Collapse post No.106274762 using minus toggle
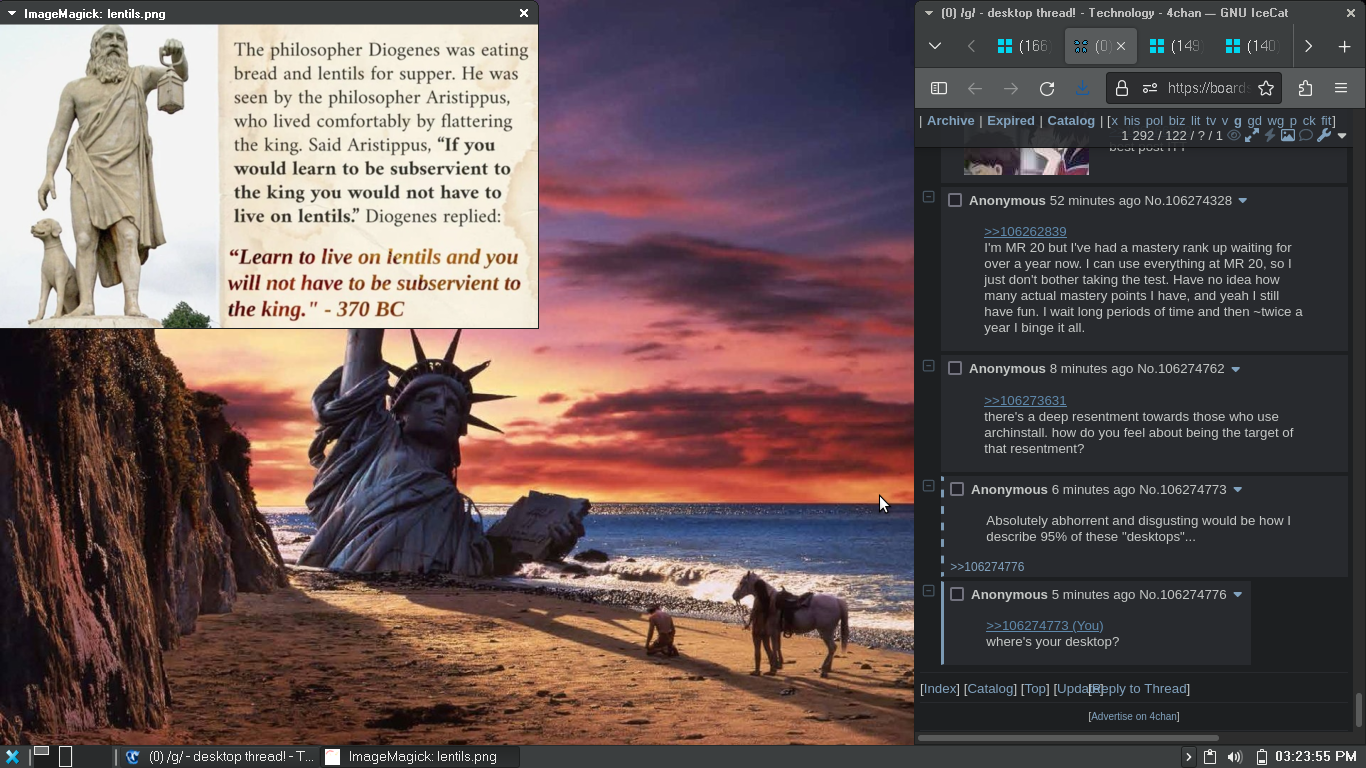The width and height of the screenshot is (1366, 768). point(928,366)
